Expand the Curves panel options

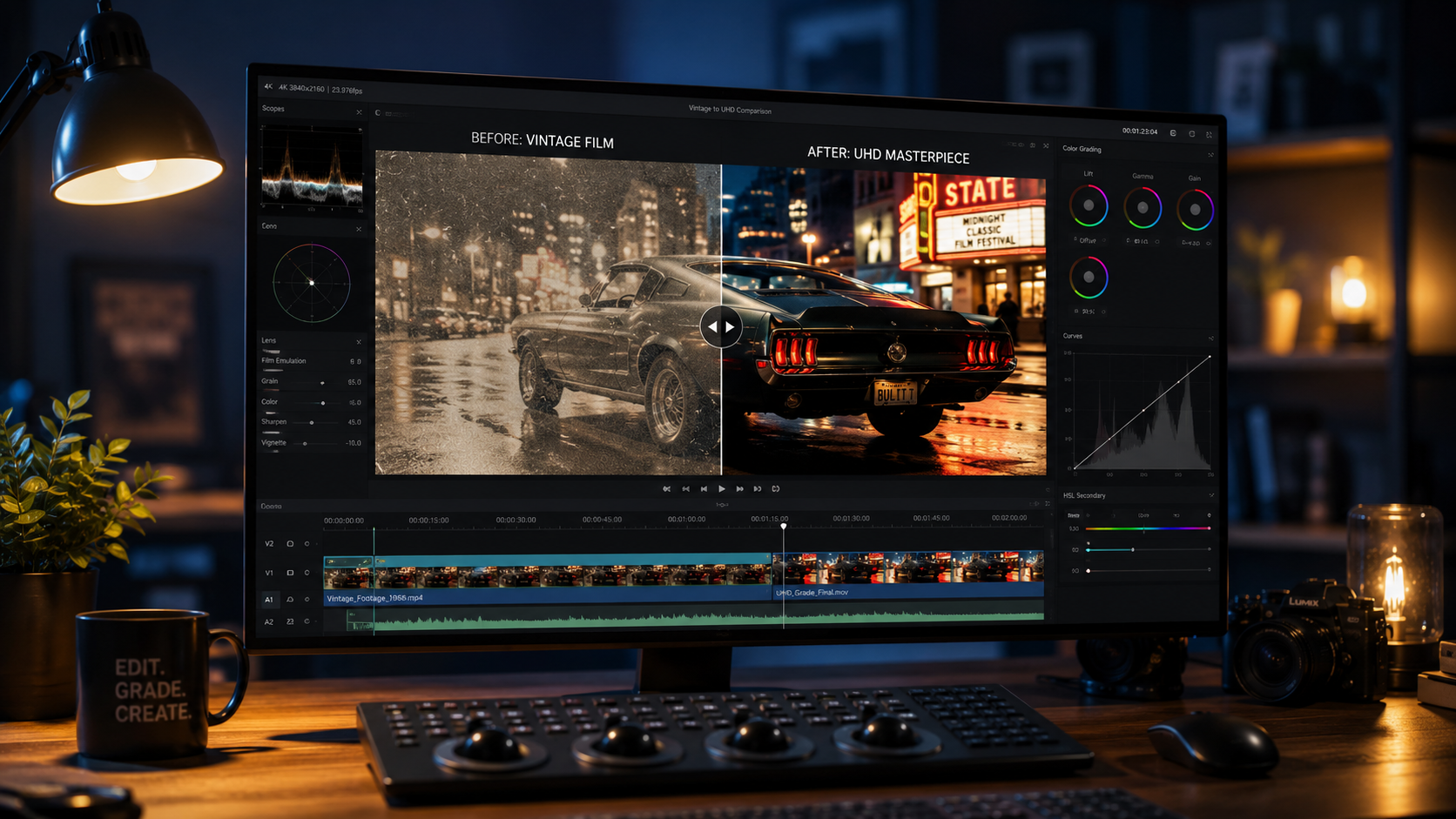tap(1211, 338)
